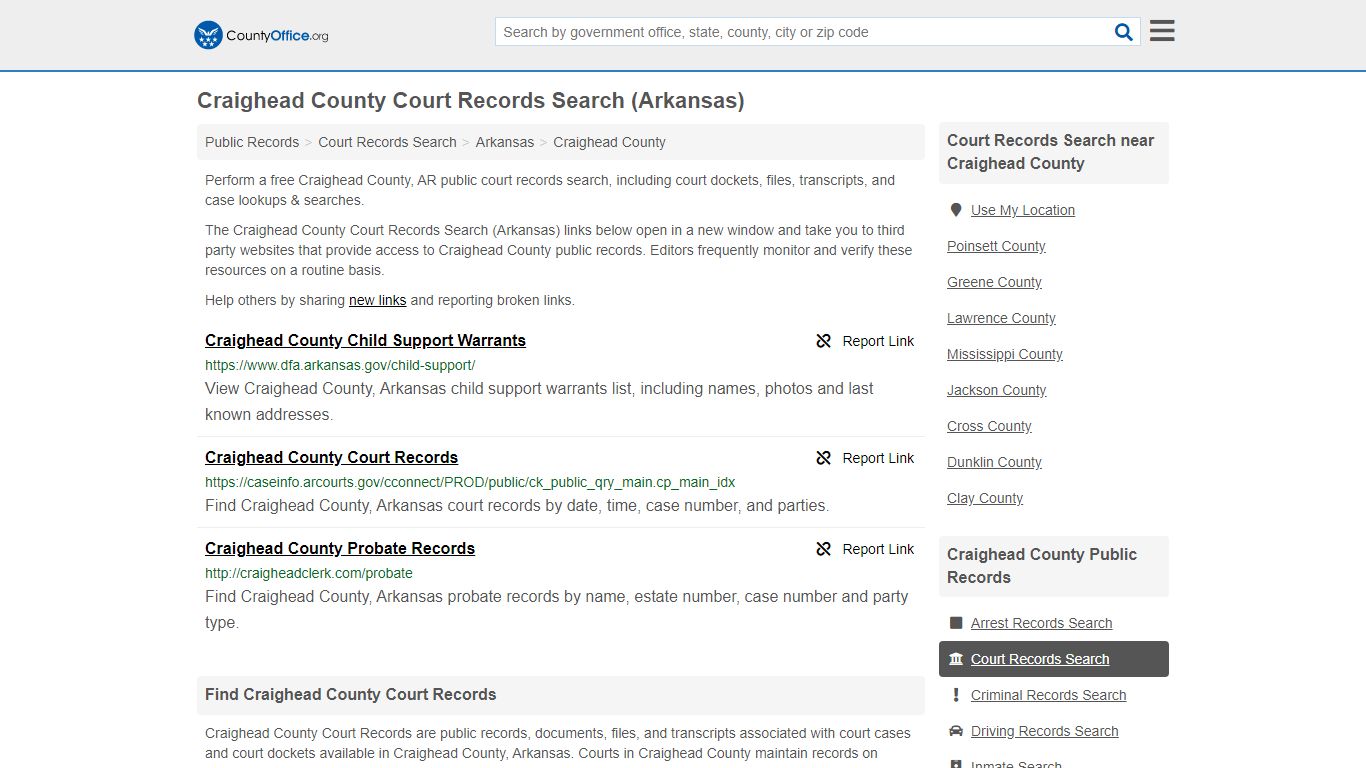The height and width of the screenshot is (768, 1366).
Task: Select Use My Location
Action: (1023, 210)
